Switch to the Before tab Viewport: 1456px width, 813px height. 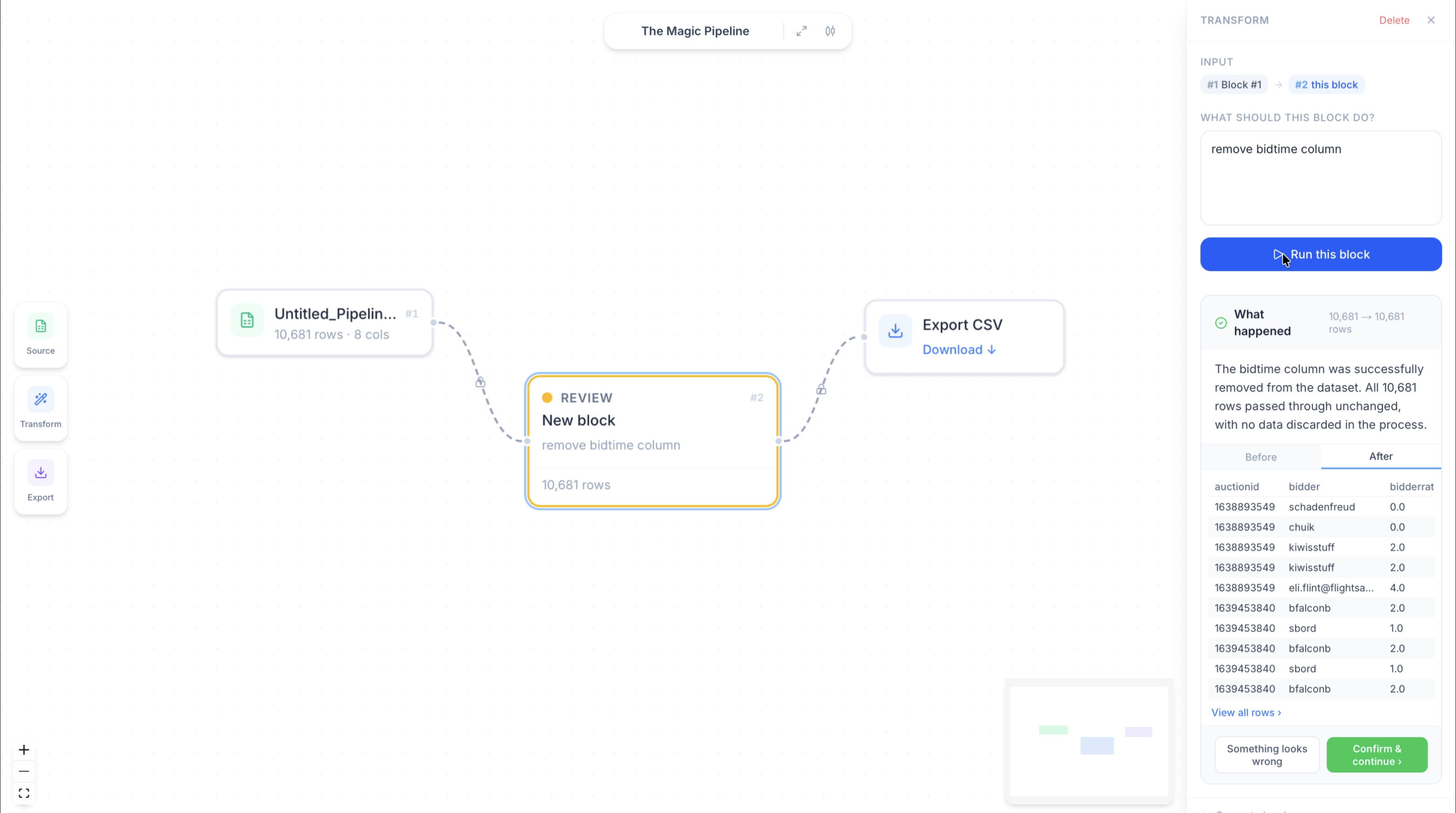[1261, 457]
